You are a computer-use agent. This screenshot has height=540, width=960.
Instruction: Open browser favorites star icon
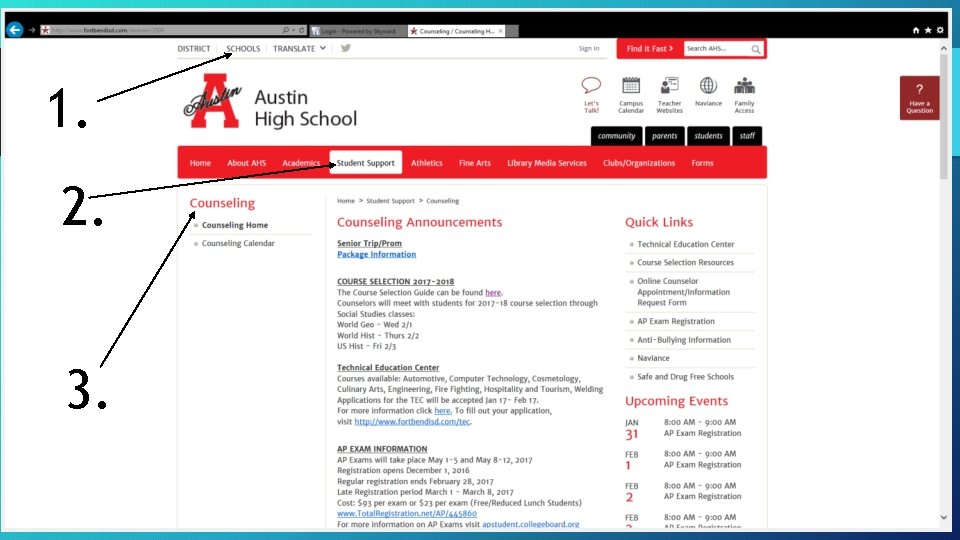point(928,30)
